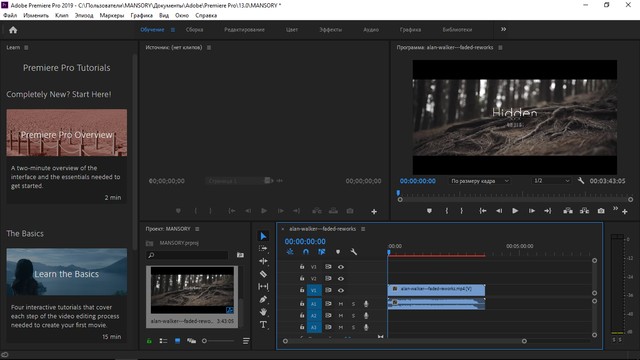Viewport: 640px width, 360px height.
Task: Click Mark Out in Program monitor
Action: point(462,211)
